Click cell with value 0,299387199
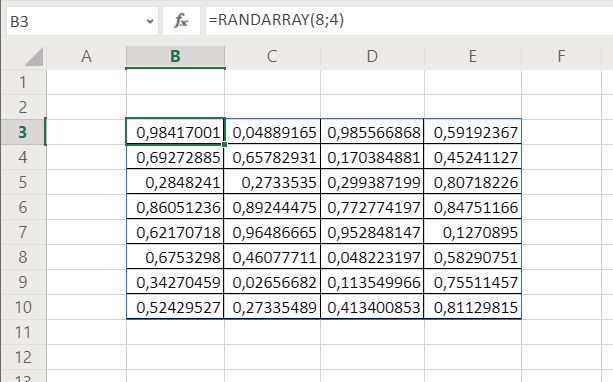This screenshot has height=382, width=613. 372,182
